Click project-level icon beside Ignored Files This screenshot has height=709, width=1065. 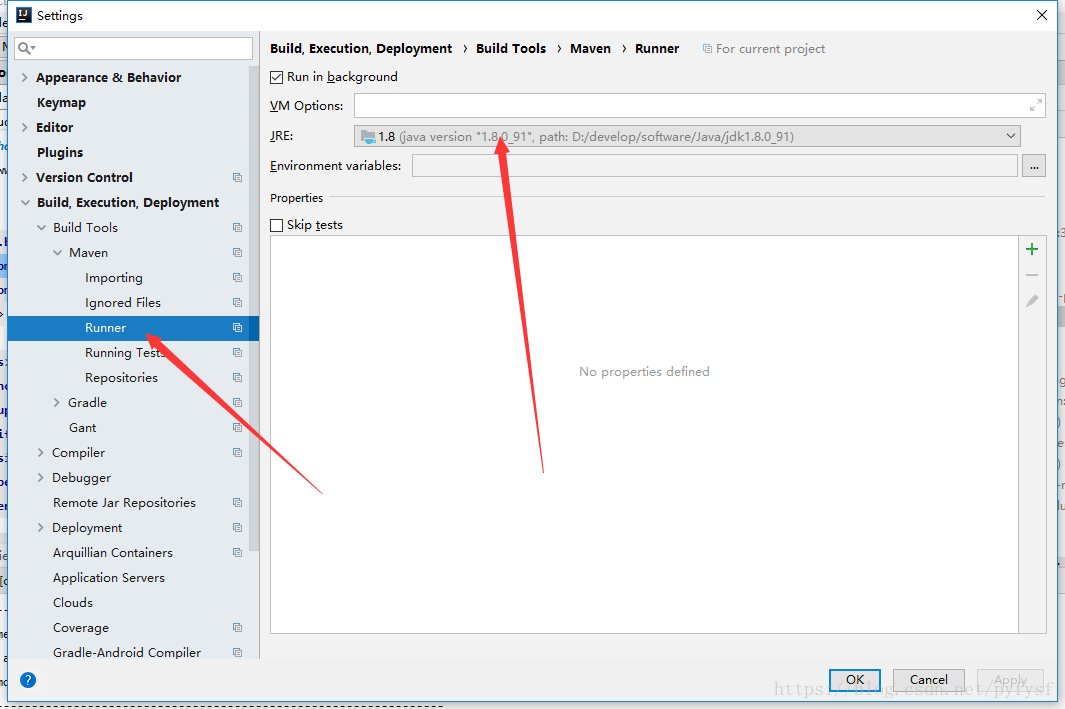pyautogui.click(x=237, y=303)
